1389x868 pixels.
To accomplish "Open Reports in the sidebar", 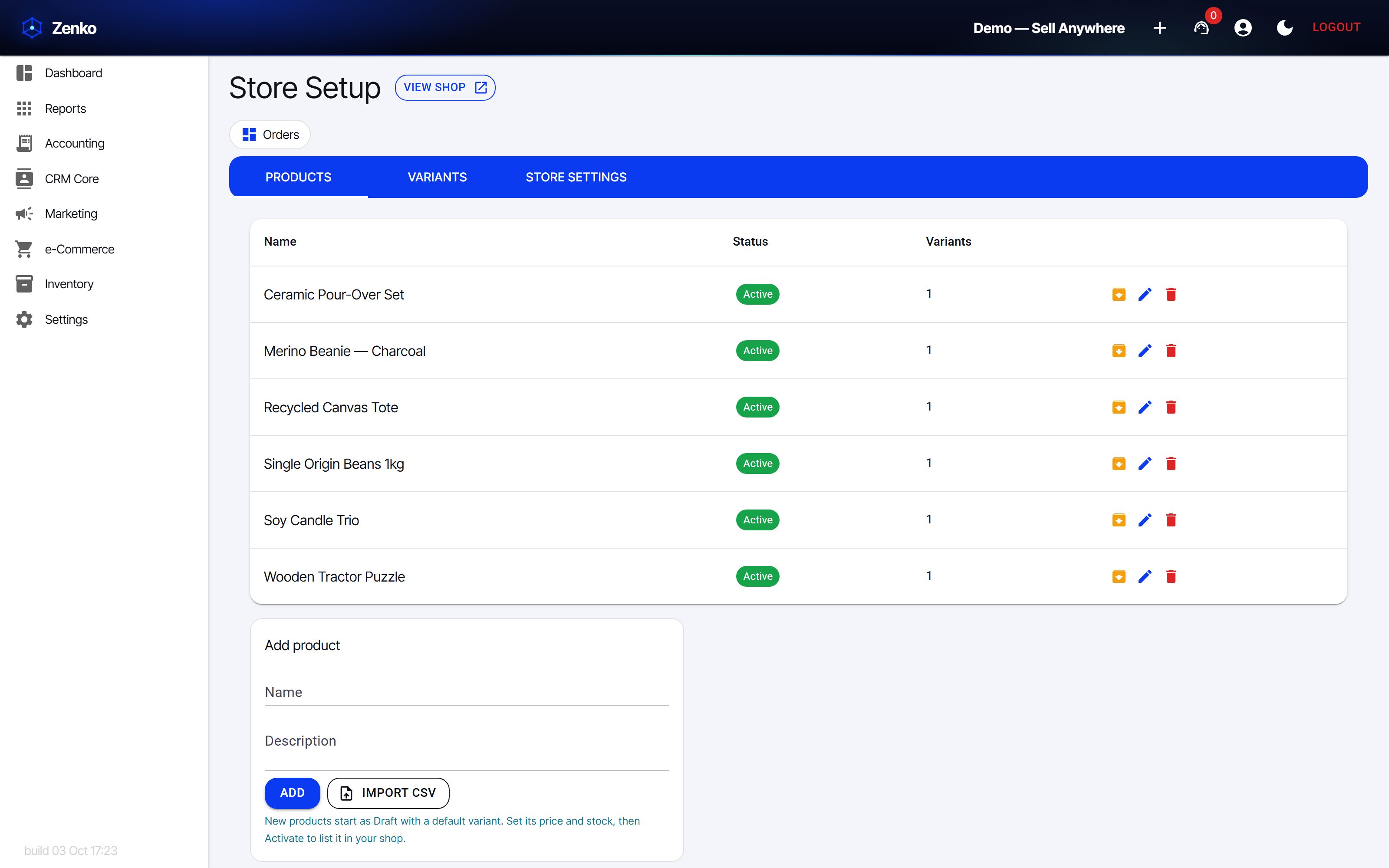I will point(104,108).
